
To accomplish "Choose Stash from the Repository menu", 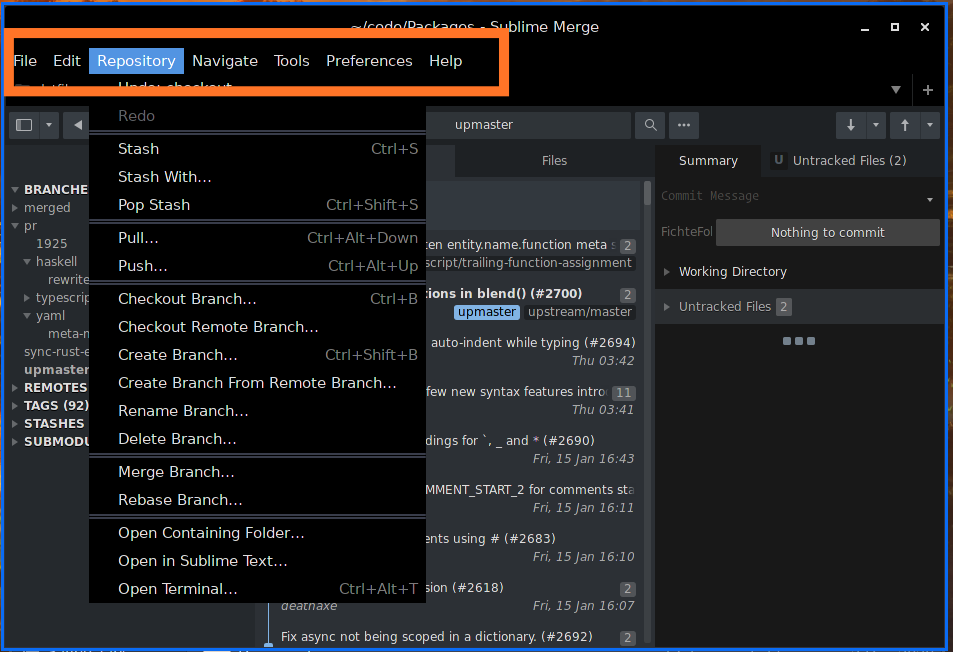I will coord(257,149).
